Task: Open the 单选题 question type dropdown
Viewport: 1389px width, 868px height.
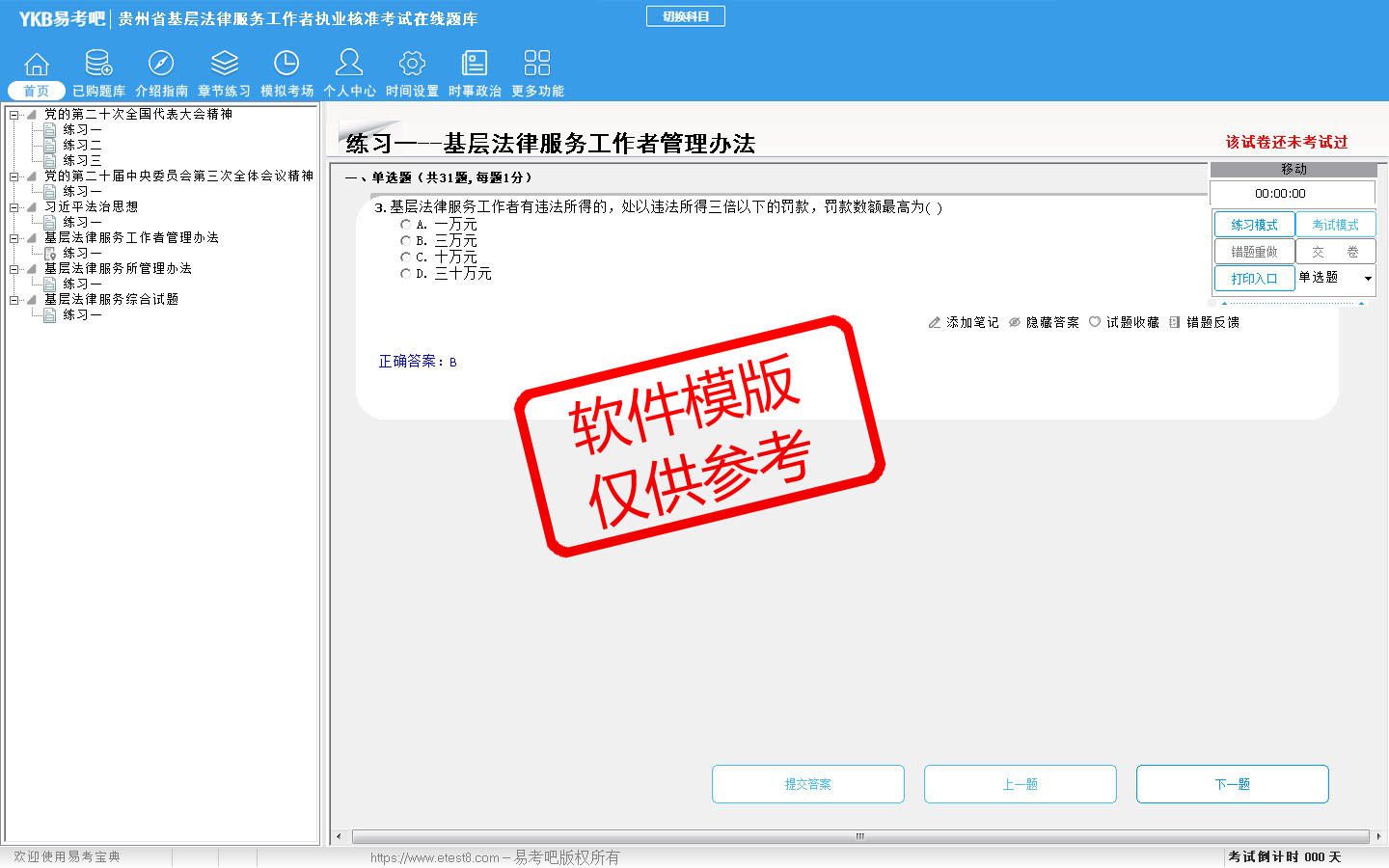Action: click(1367, 279)
